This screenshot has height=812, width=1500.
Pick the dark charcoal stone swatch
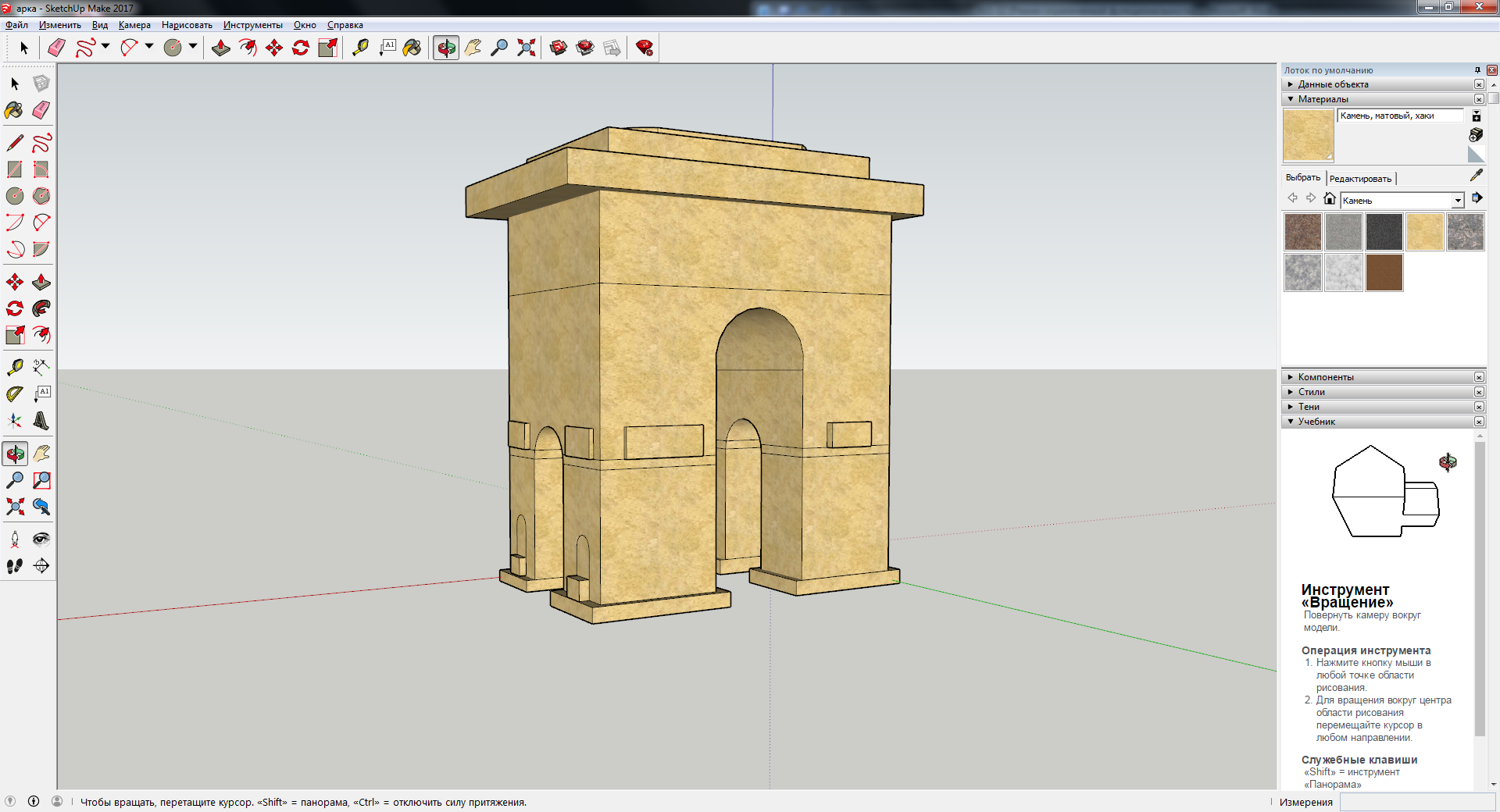(1384, 232)
